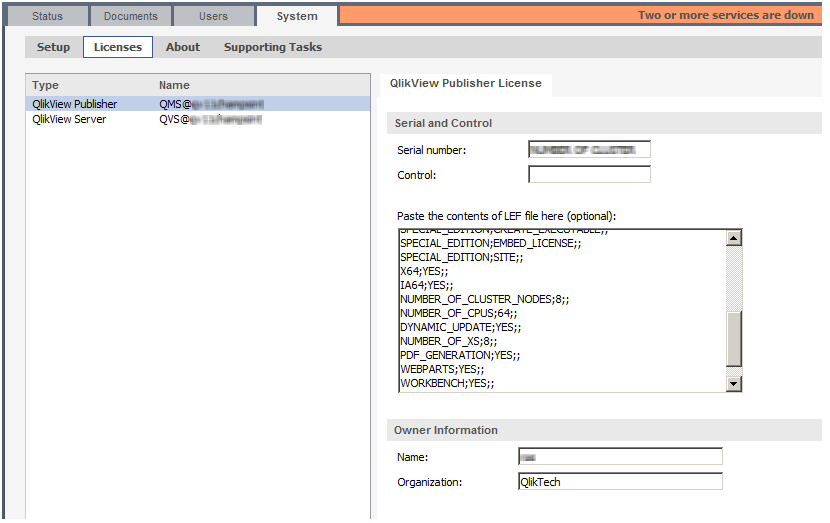The height and width of the screenshot is (523, 830).
Task: Open the Users tab
Action: [212, 16]
